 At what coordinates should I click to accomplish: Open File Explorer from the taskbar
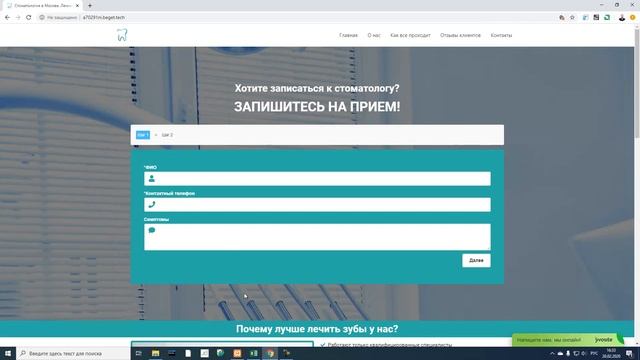tap(156, 353)
